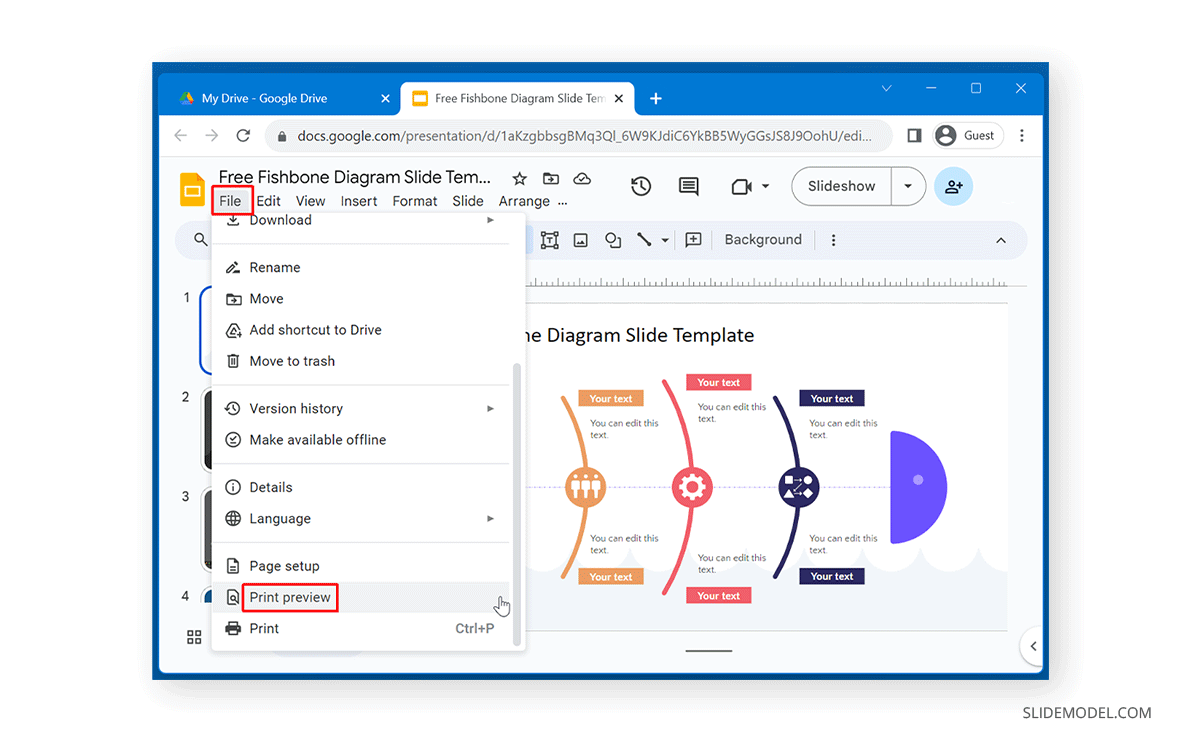Select the insert shape tool
This screenshot has width=1200, height=743.
pyautogui.click(x=613, y=240)
